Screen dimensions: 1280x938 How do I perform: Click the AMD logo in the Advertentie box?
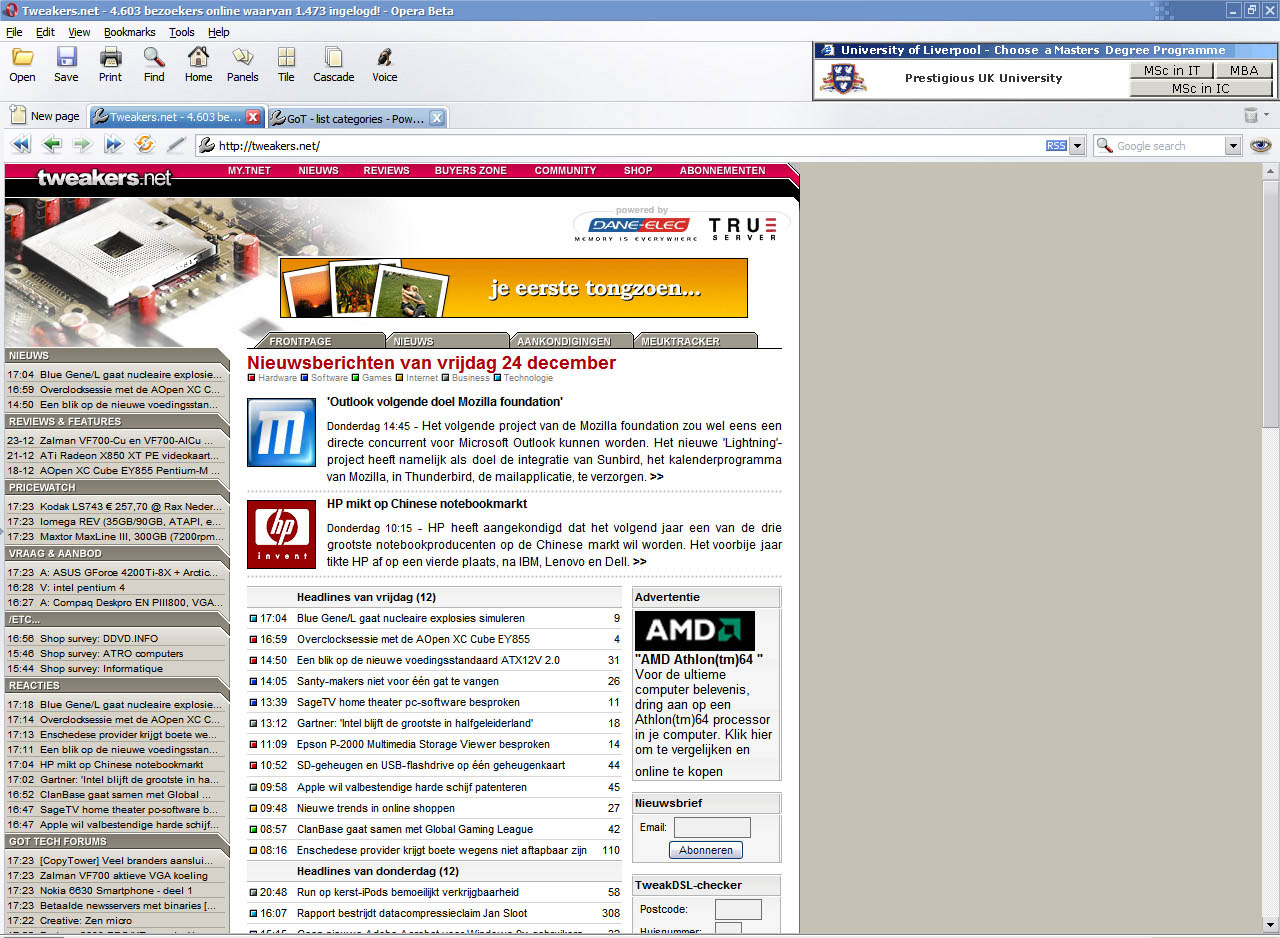(695, 631)
